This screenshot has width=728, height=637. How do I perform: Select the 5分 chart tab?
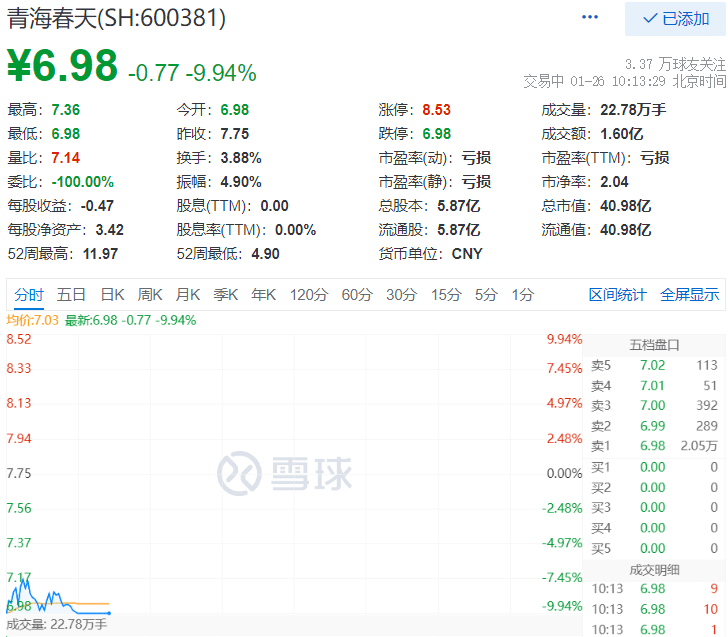486,295
